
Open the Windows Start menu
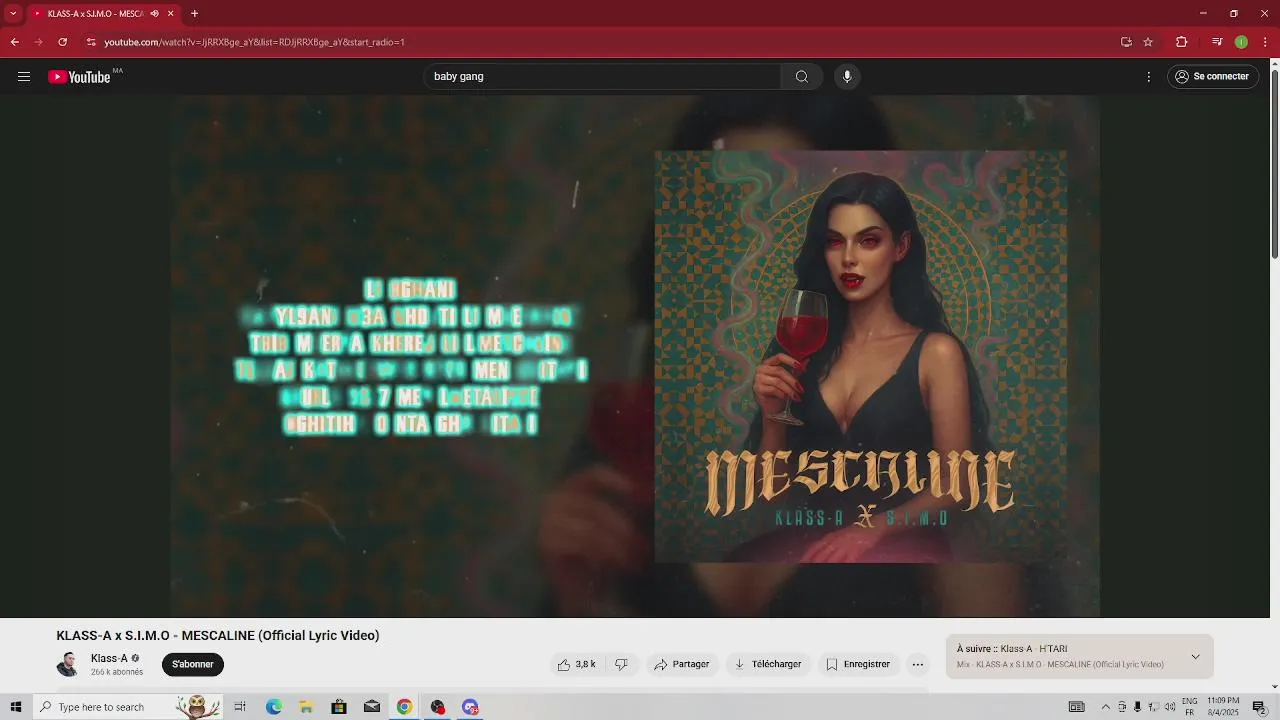16,707
